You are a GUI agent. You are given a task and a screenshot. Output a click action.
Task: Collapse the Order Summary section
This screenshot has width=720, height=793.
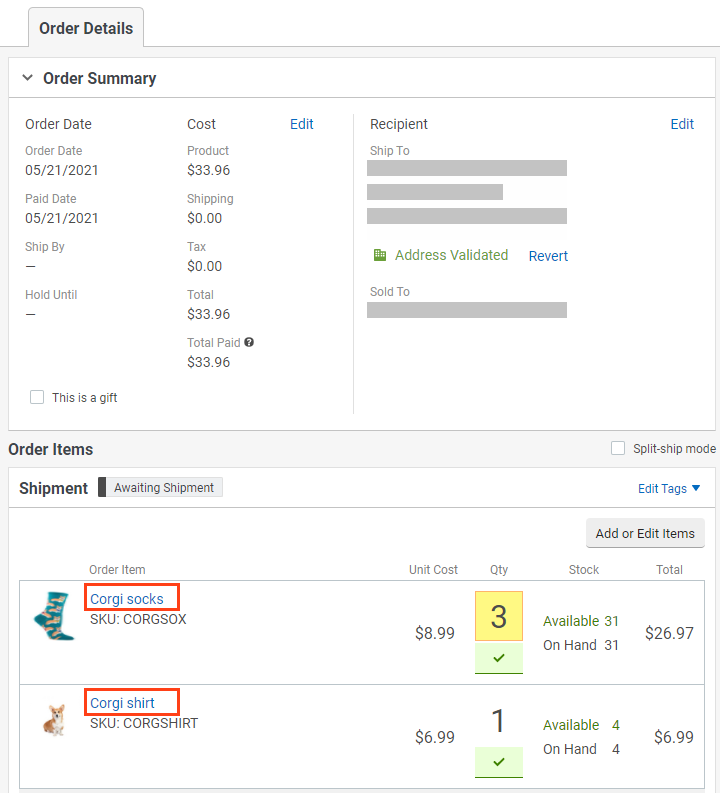(28, 78)
